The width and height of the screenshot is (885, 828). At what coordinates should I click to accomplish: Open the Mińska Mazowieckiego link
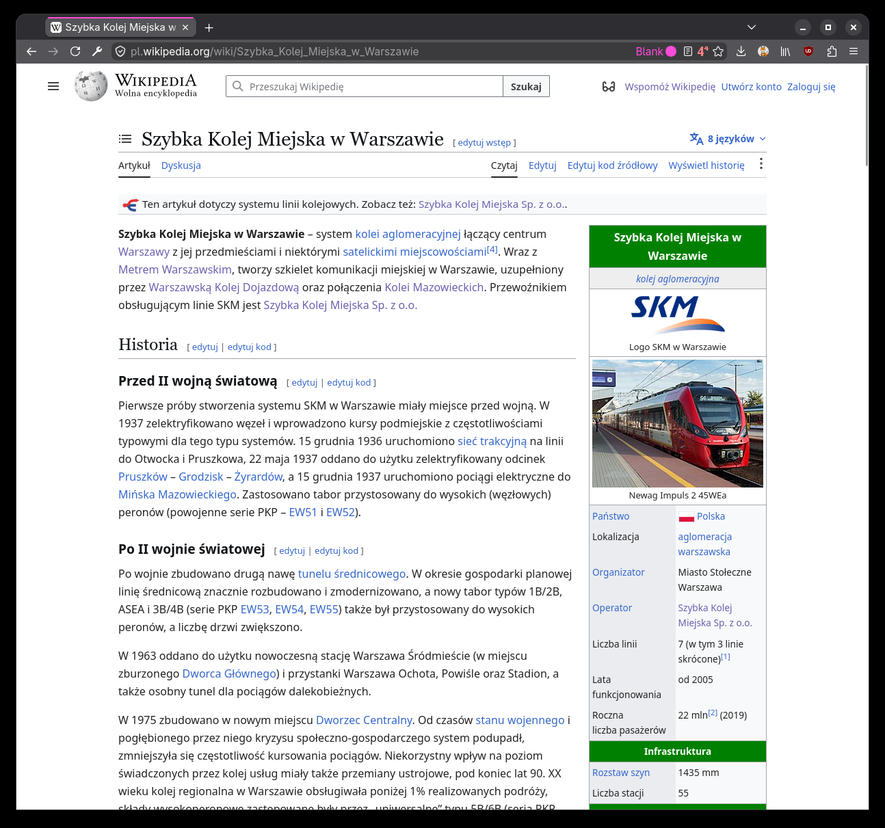[177, 494]
